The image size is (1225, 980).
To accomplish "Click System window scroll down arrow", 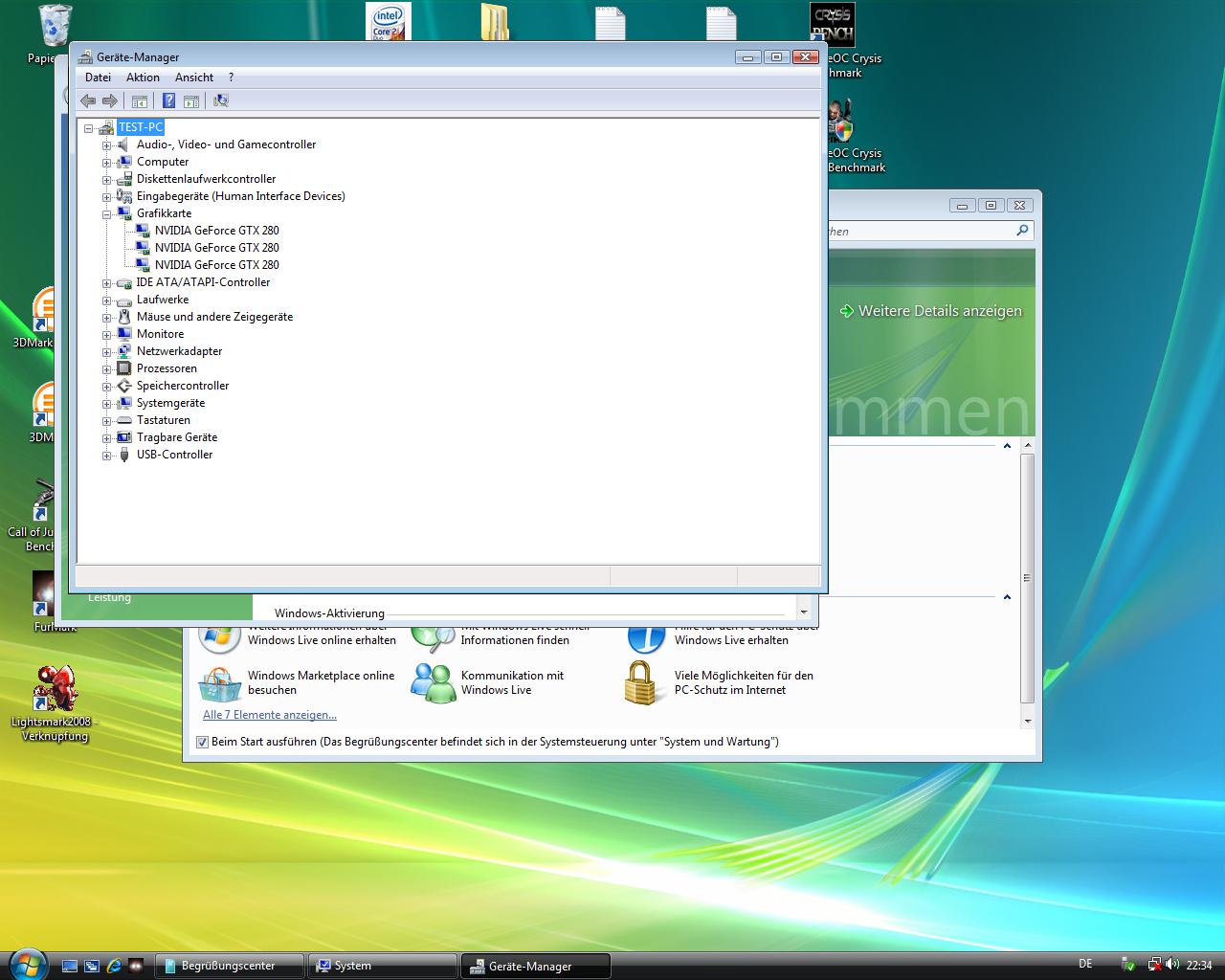I will point(804,612).
